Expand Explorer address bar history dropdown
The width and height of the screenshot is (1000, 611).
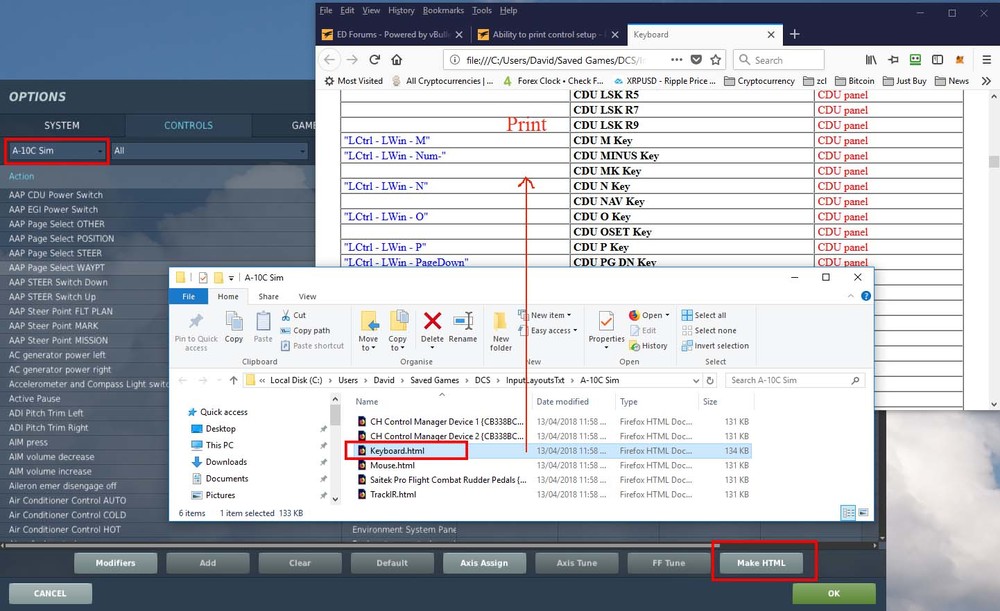click(696, 380)
